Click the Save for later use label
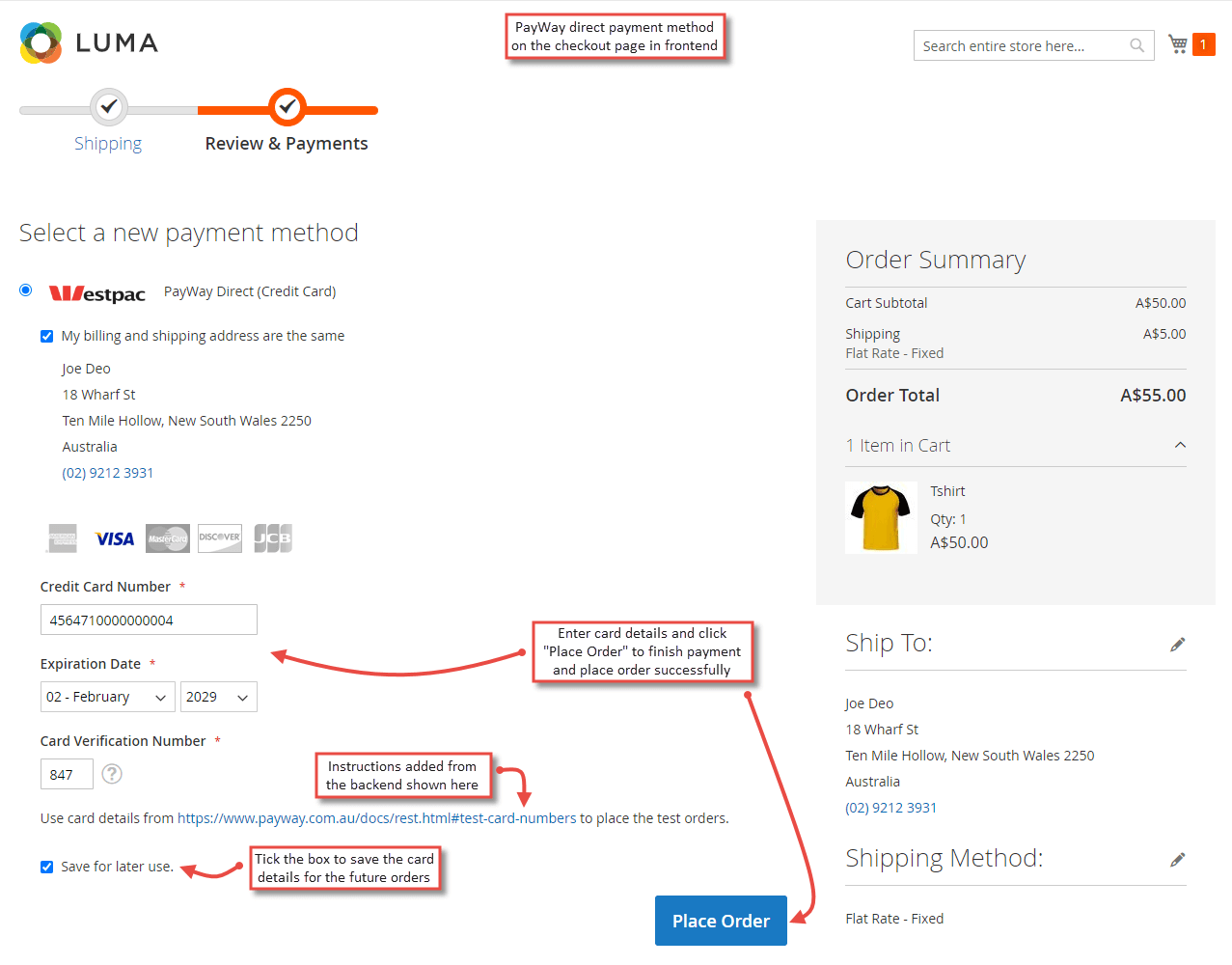 (x=117, y=867)
